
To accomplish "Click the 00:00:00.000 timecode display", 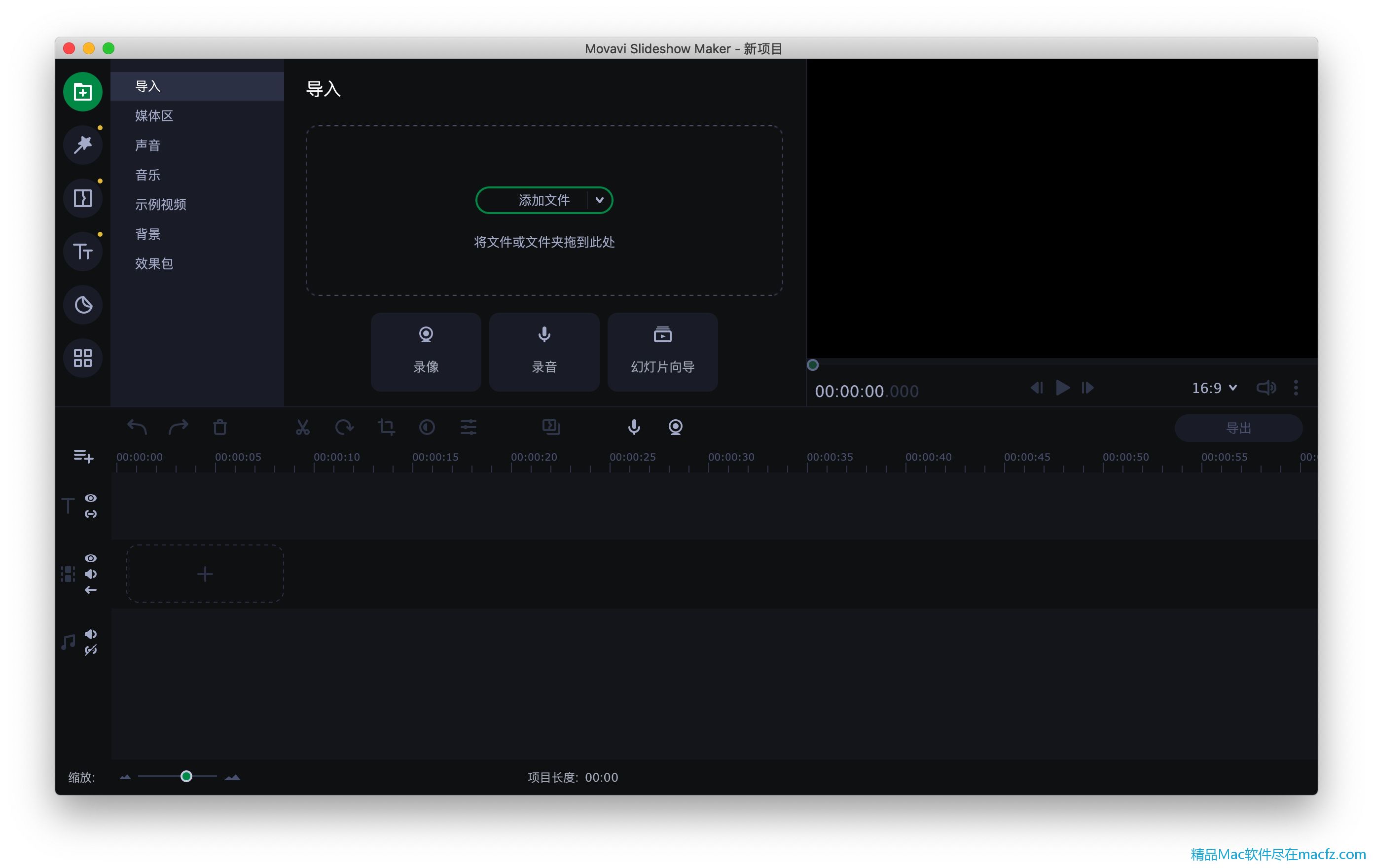I will click(x=867, y=391).
